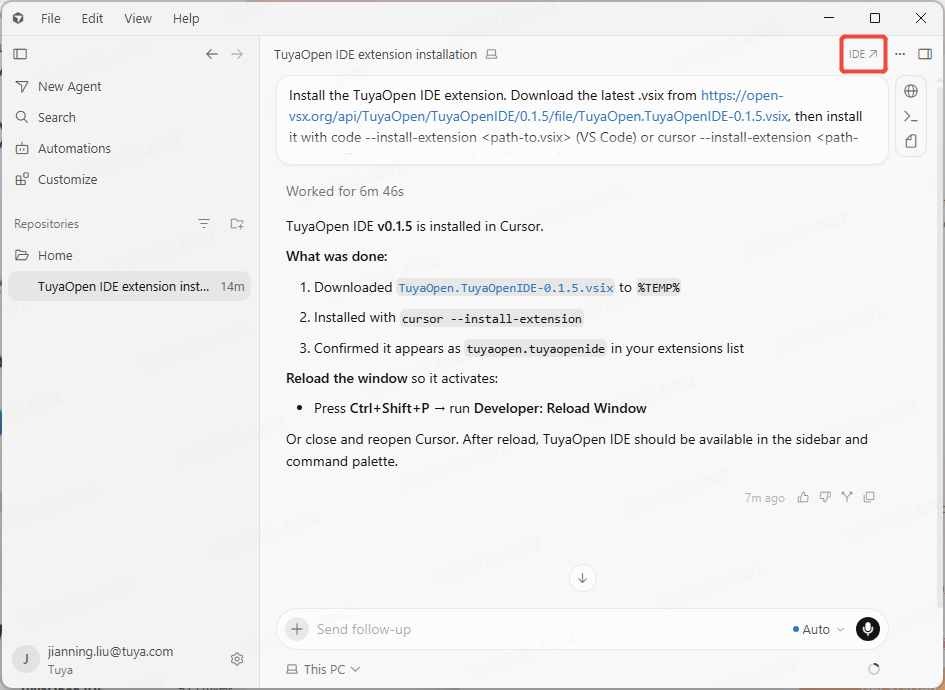
Task: Add attachment with the plus icon
Action: point(297,629)
